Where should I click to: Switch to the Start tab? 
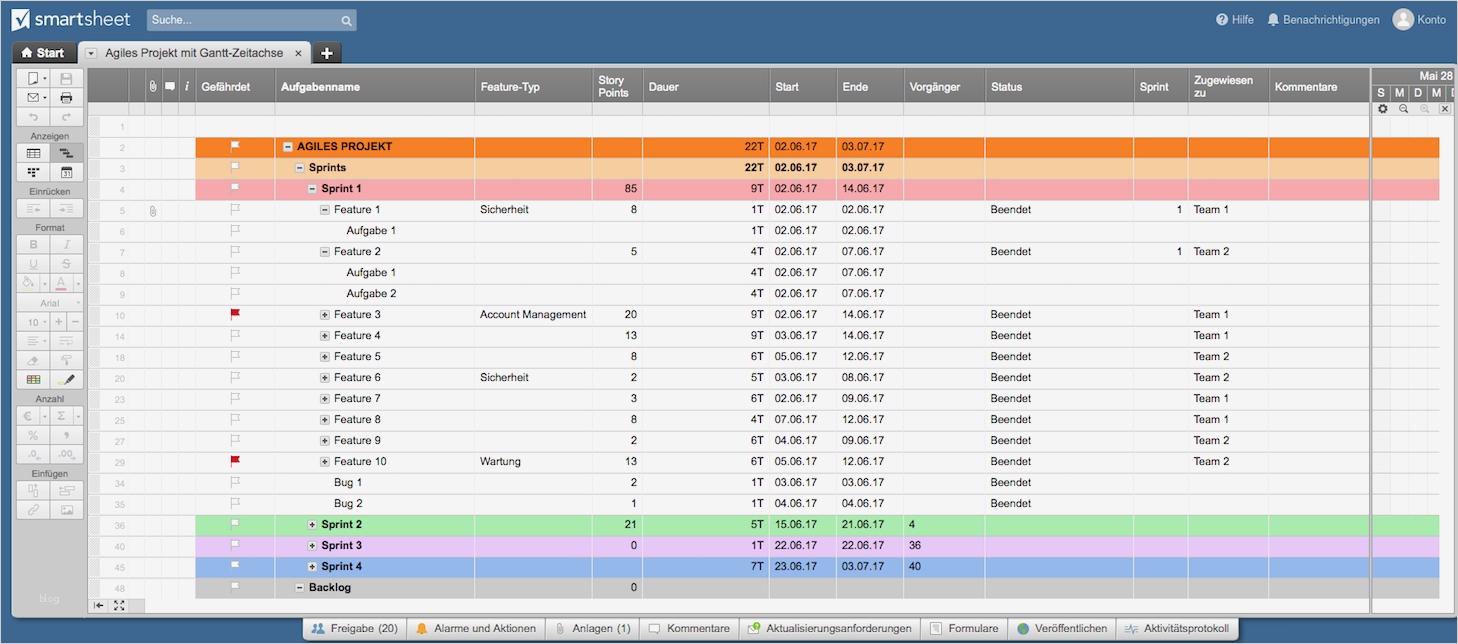tap(43, 52)
